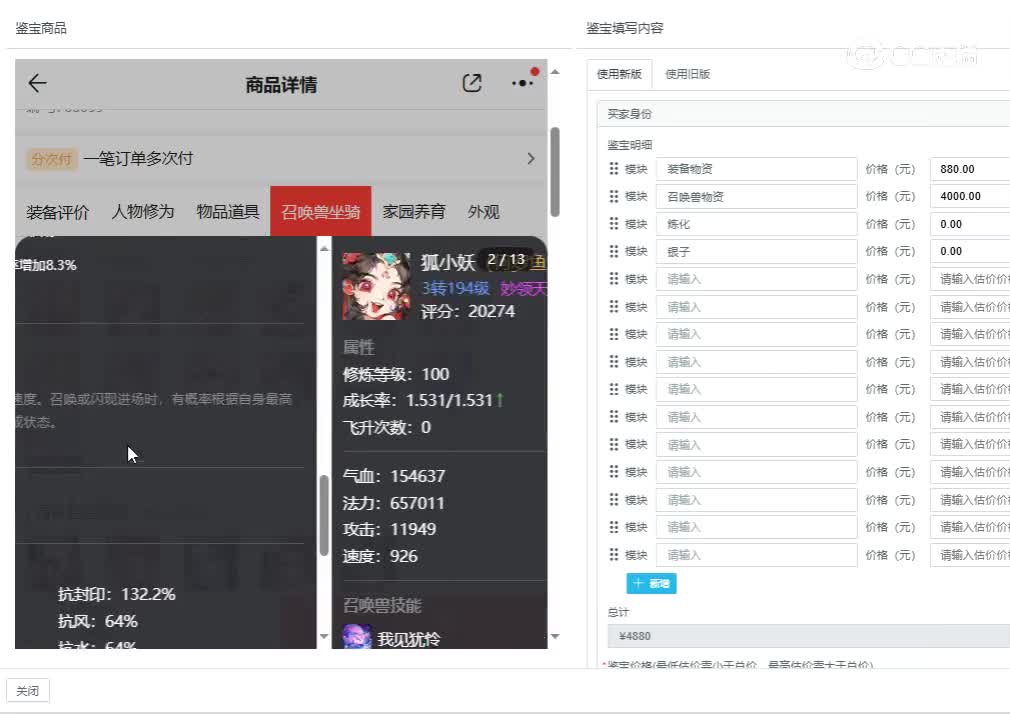The image size is (1010, 714).
Task: Switch to 外观 tab
Action: pos(484,212)
